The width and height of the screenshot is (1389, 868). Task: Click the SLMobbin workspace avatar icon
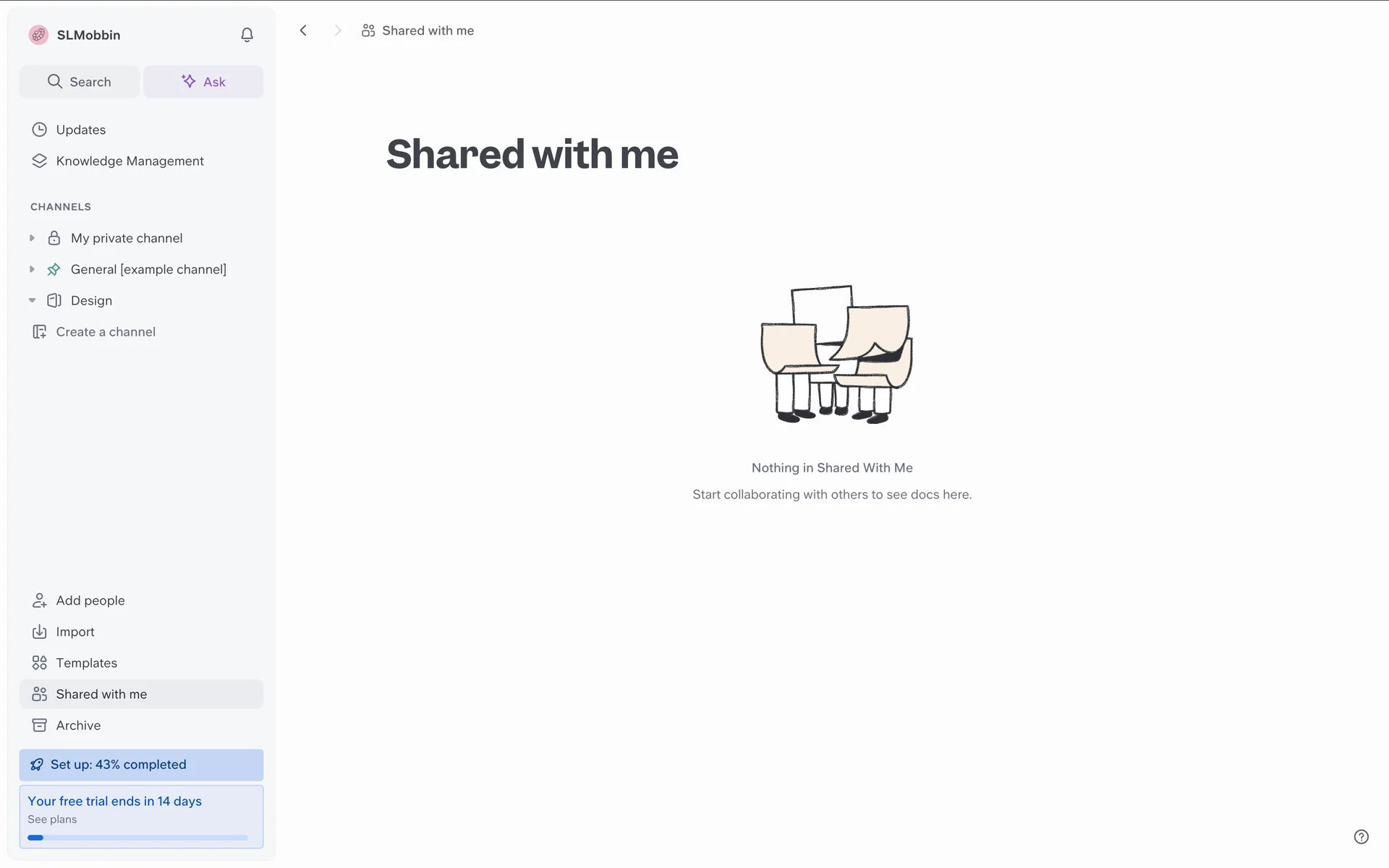[38, 35]
